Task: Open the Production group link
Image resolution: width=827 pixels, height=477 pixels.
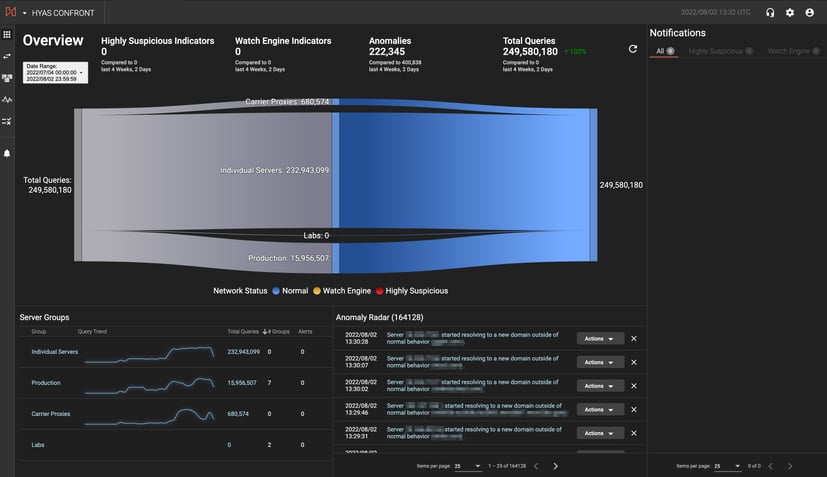Action: 46,383
